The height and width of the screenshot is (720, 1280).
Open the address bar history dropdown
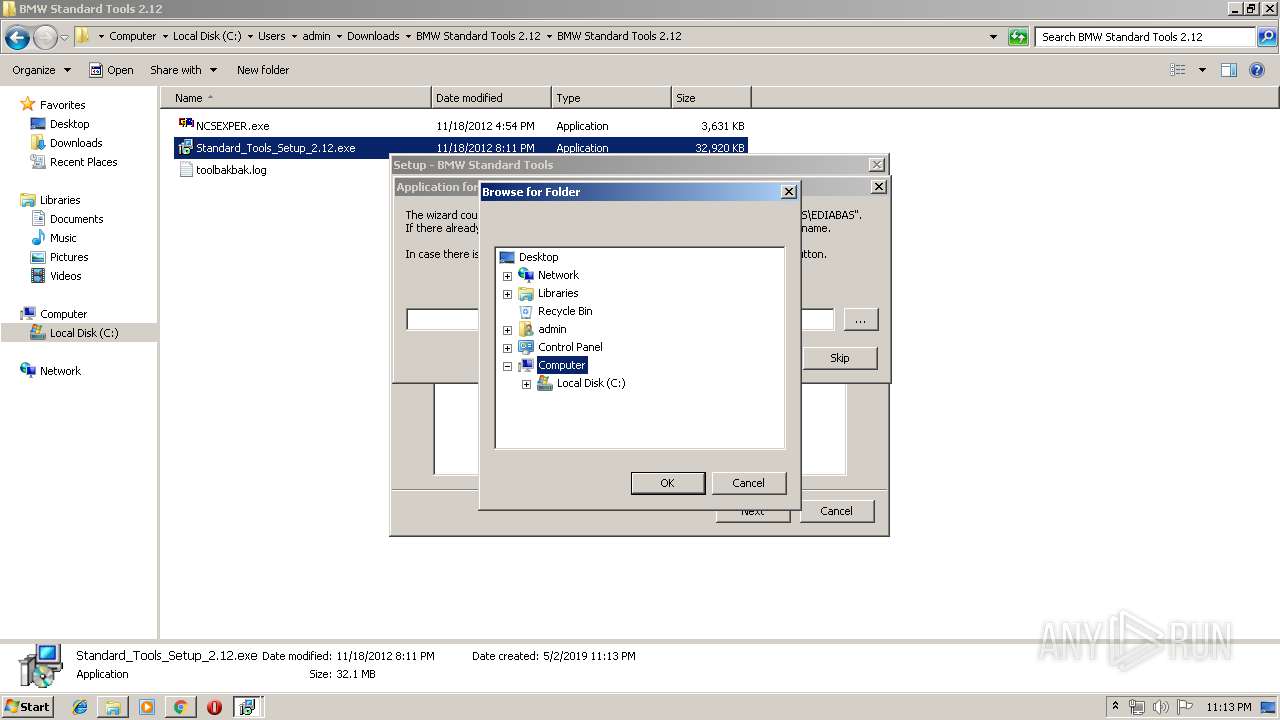point(993,37)
